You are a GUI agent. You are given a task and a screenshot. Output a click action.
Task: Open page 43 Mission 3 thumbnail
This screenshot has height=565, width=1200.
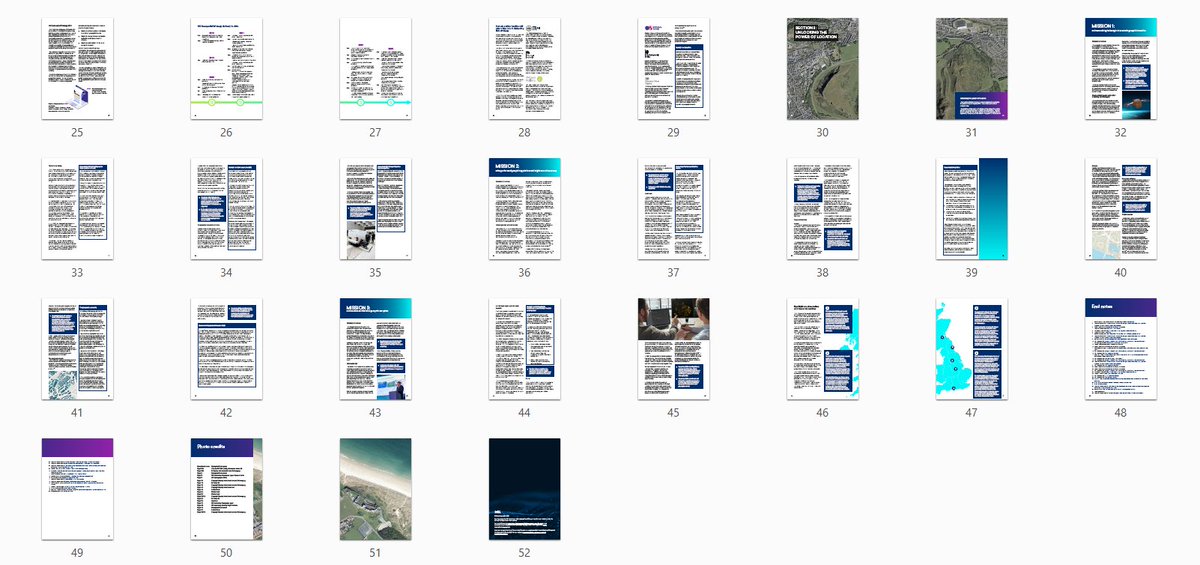(376, 349)
